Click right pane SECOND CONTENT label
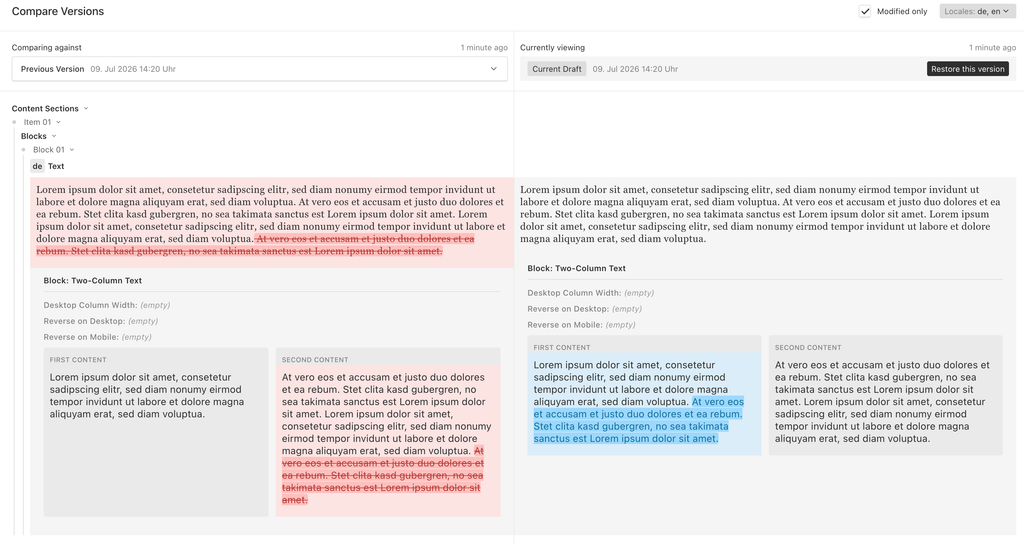 click(808, 347)
